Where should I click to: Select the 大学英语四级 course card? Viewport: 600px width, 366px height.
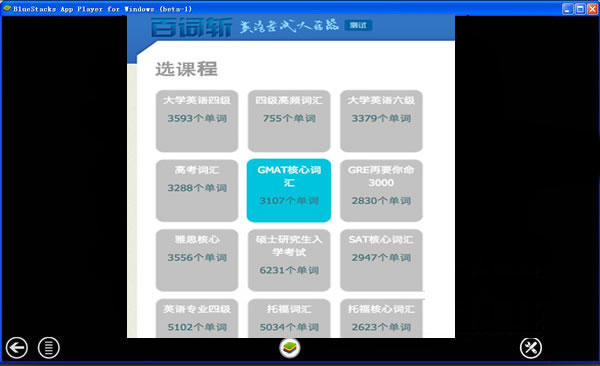pyautogui.click(x=197, y=121)
